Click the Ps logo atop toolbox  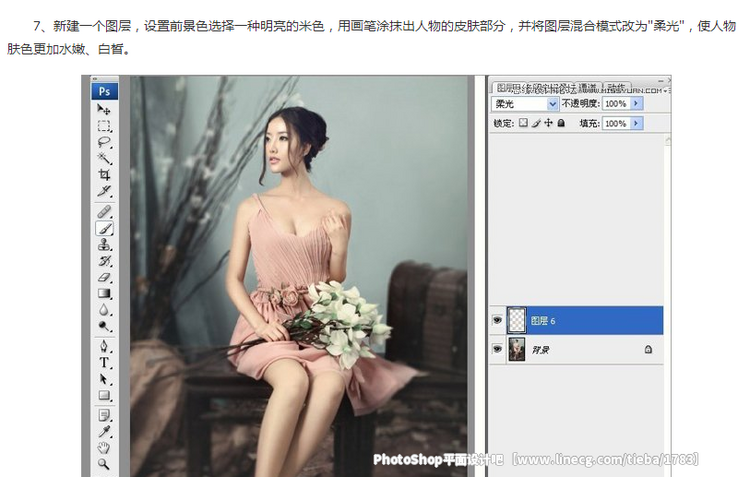(104, 91)
